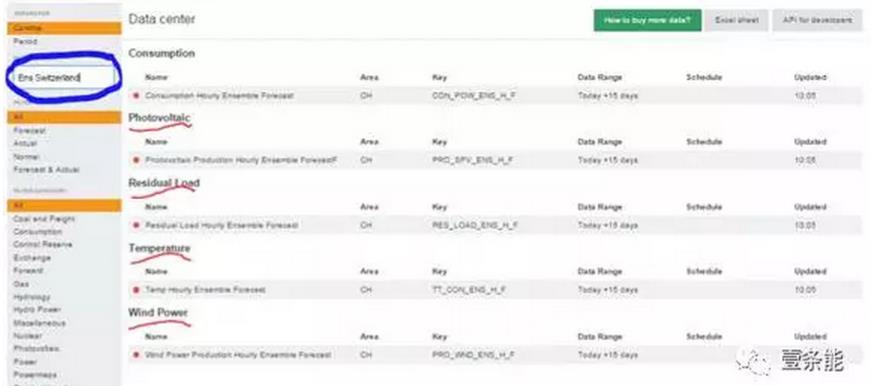Select the Control Reserve category
This screenshot has height=386, width=875.
tap(42, 245)
